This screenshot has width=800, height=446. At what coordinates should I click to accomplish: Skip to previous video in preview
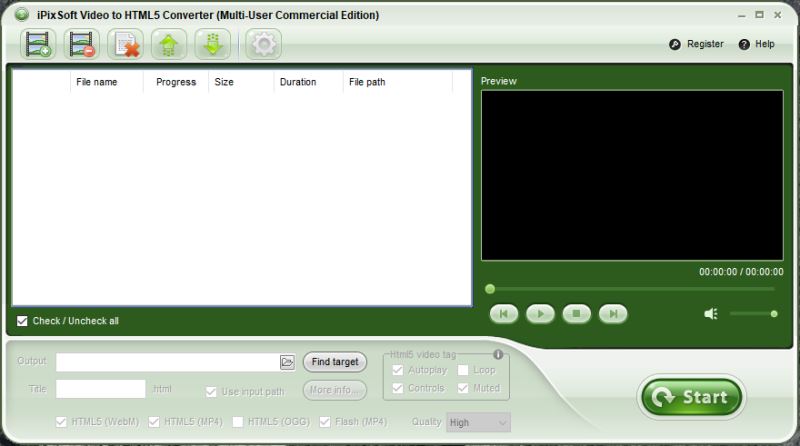504,314
